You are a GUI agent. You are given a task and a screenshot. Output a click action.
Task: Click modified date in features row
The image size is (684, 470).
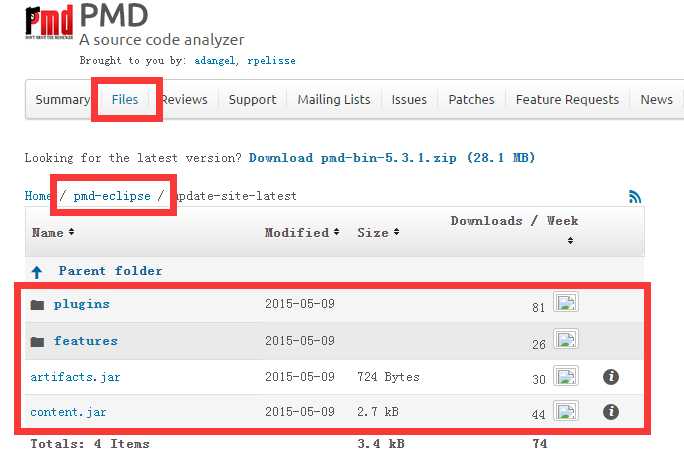300,341
